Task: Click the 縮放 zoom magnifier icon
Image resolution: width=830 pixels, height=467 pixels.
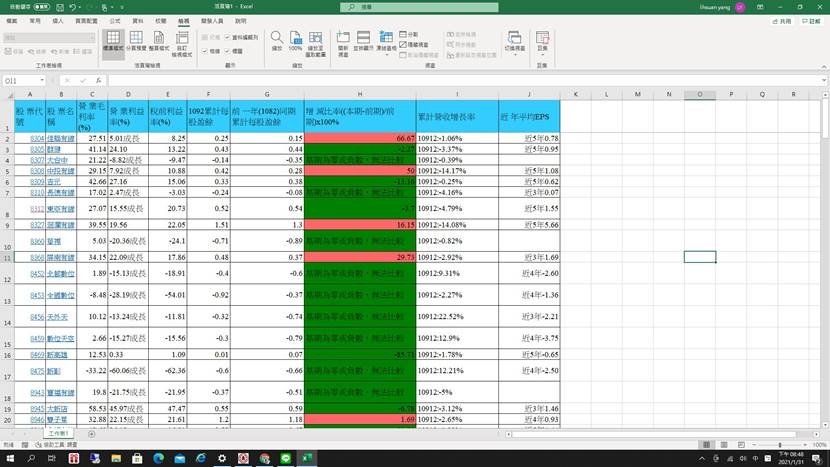Action: coord(275,40)
